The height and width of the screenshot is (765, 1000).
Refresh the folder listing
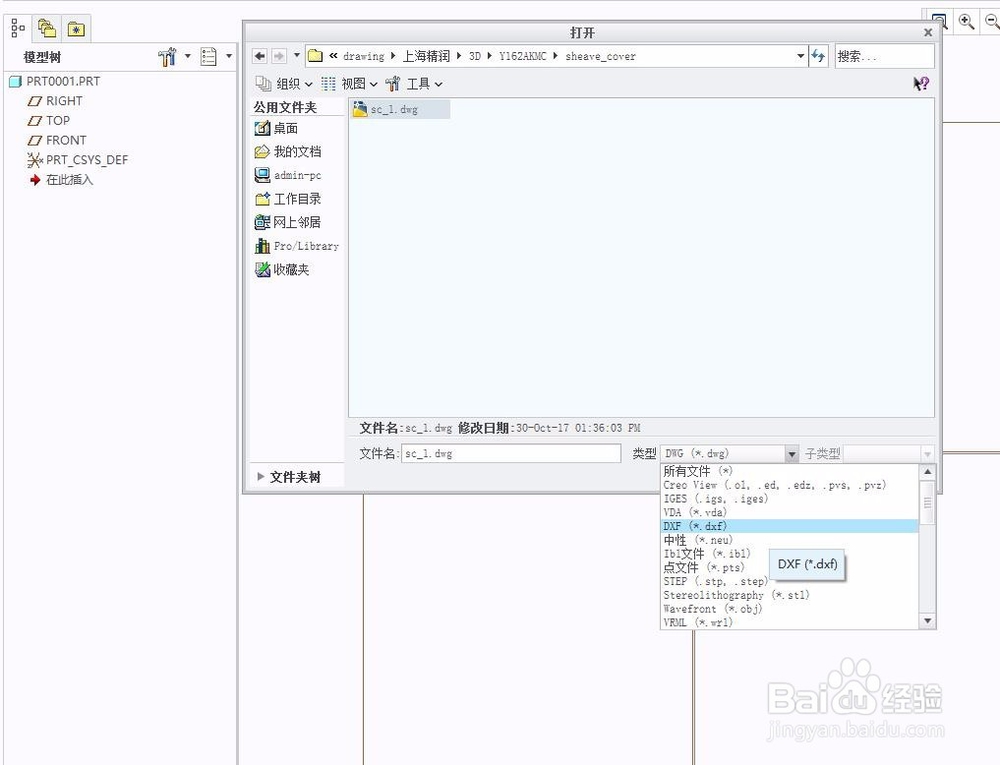[x=818, y=56]
